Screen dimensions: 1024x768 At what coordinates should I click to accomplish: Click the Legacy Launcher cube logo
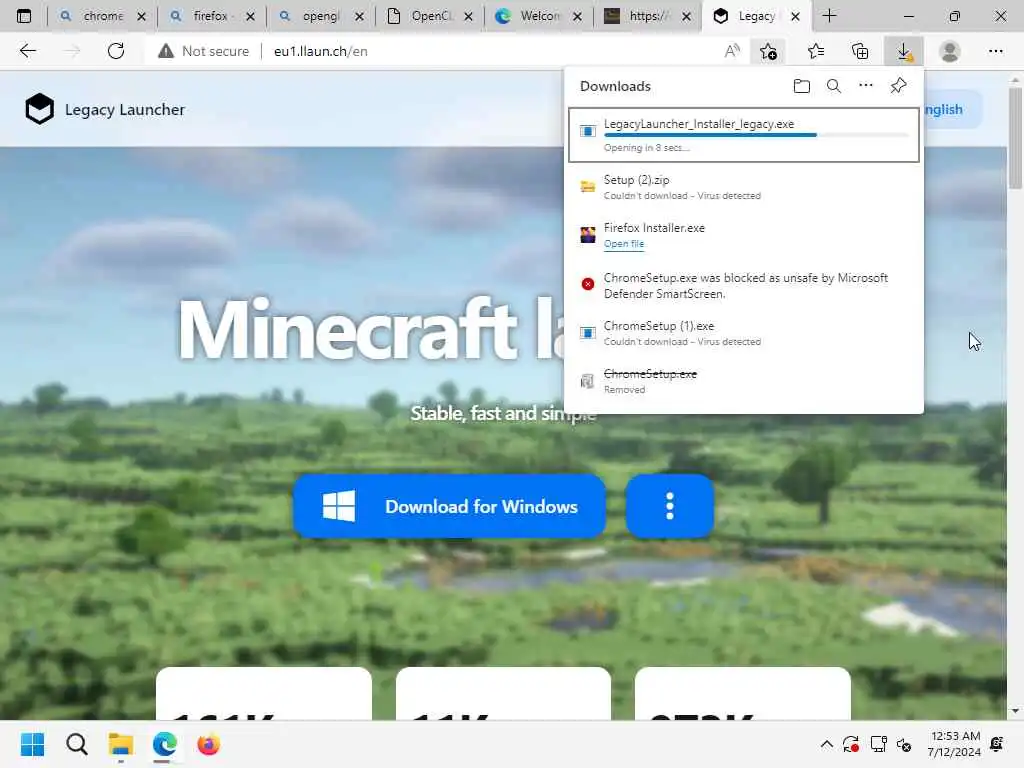39,109
